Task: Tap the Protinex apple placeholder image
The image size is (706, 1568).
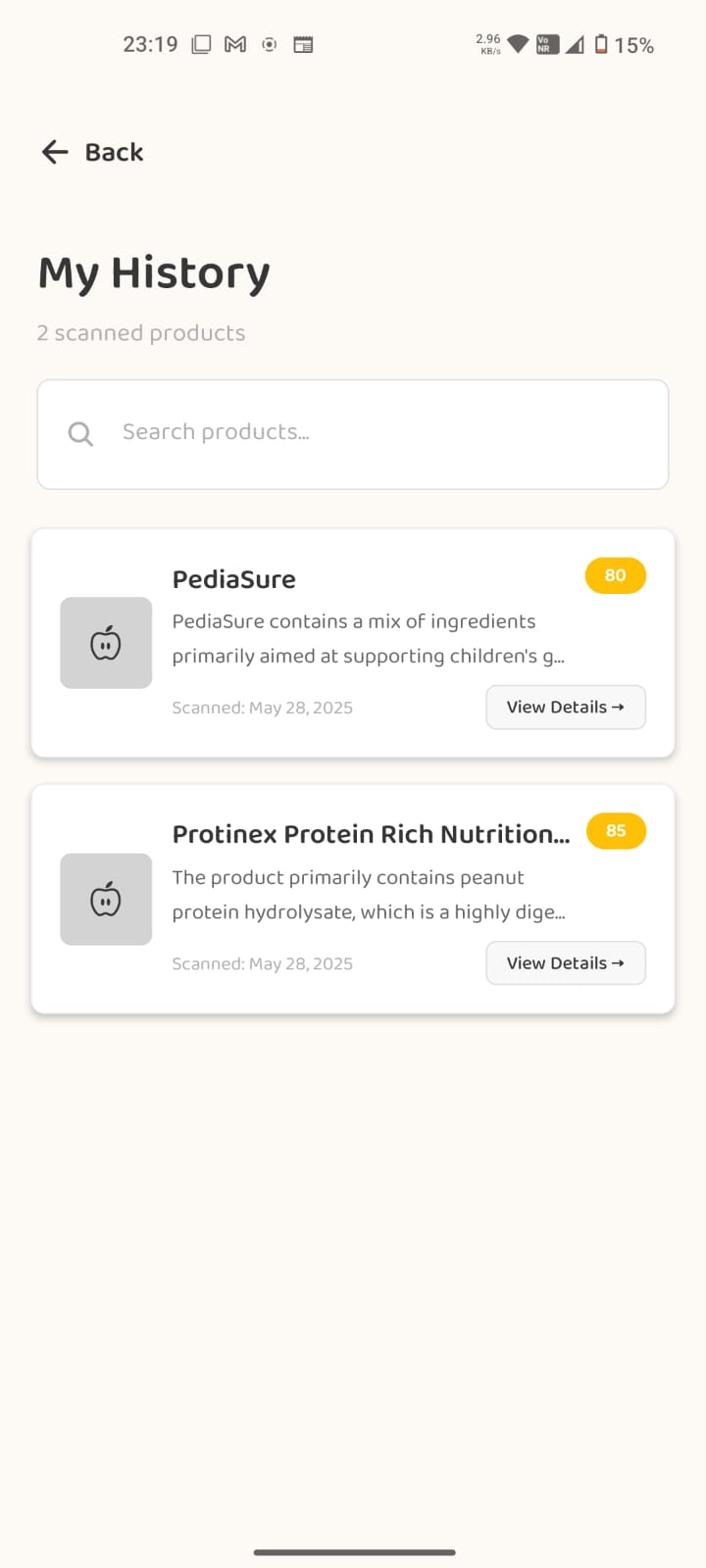Action: coord(106,899)
